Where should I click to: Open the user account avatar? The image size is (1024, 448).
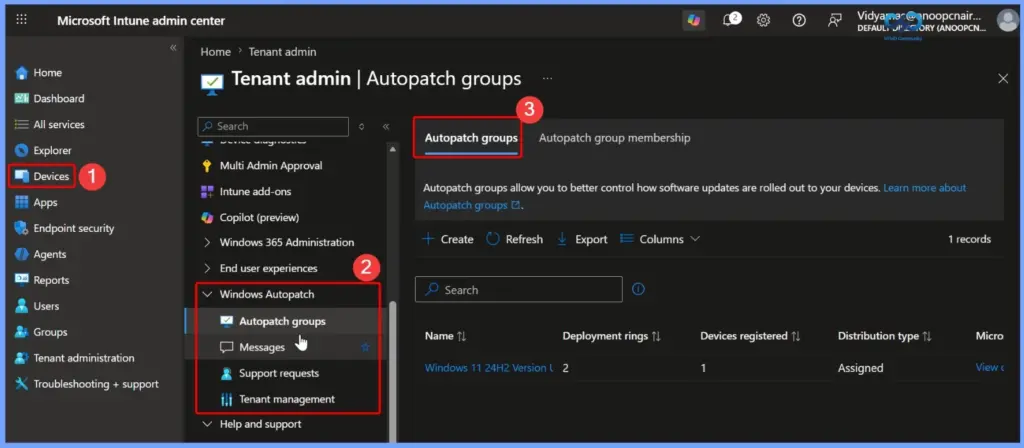(1008, 20)
